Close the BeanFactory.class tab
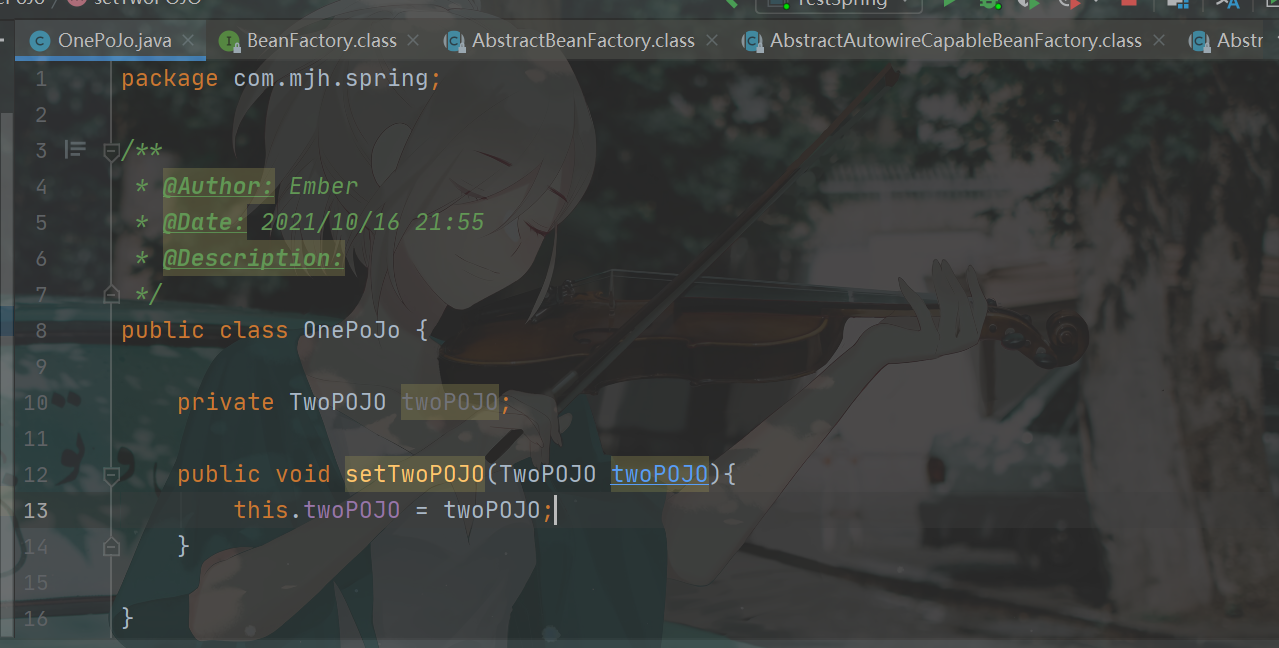The height and width of the screenshot is (648, 1279). (x=415, y=41)
